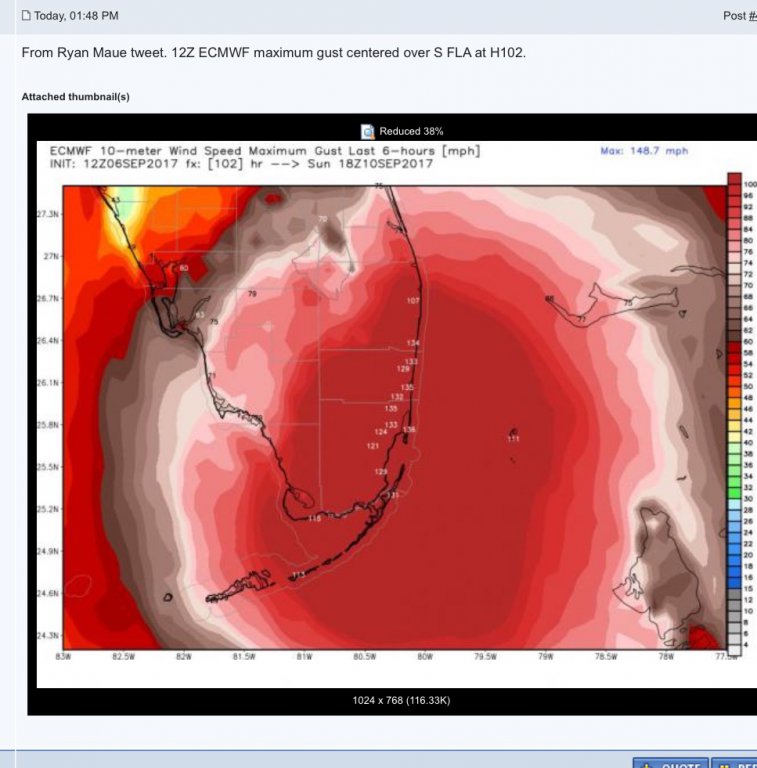Click the magnifier icon next to Reduced 38%
This screenshot has width=757, height=768.
pyautogui.click(x=367, y=131)
